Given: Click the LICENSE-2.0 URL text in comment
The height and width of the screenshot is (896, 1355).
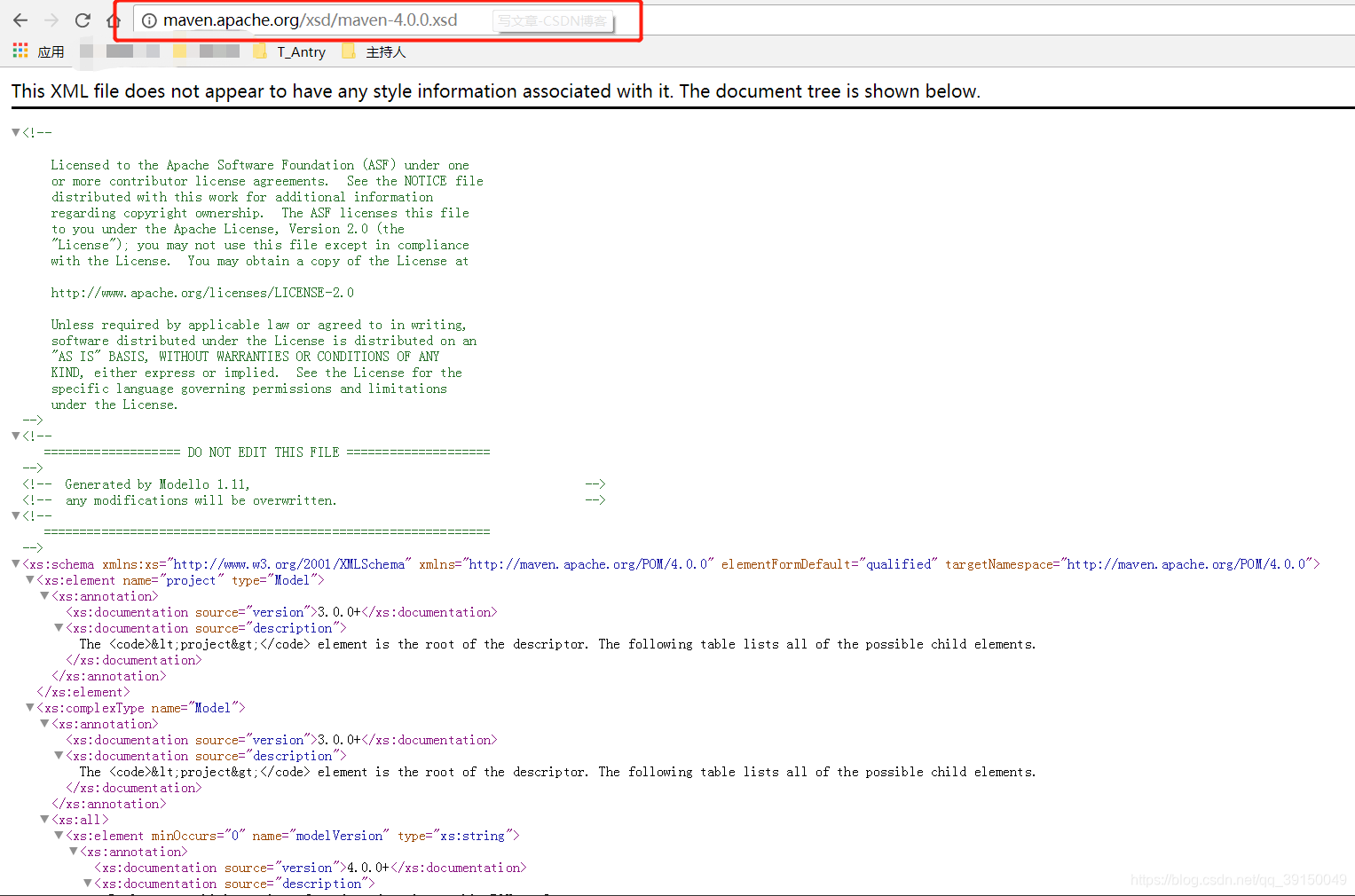Looking at the screenshot, I should point(202,293).
